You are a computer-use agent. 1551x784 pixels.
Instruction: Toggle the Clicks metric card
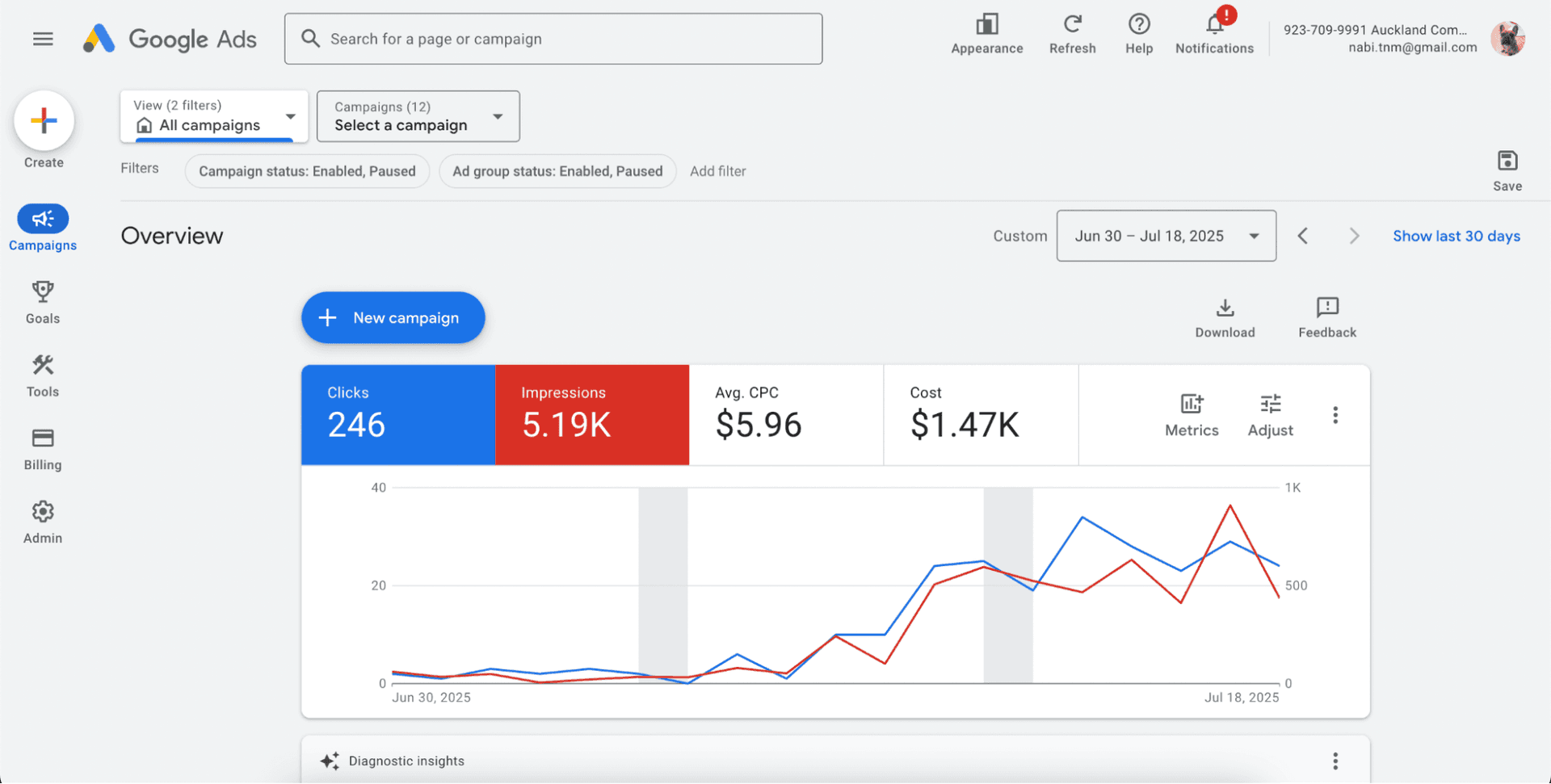397,414
